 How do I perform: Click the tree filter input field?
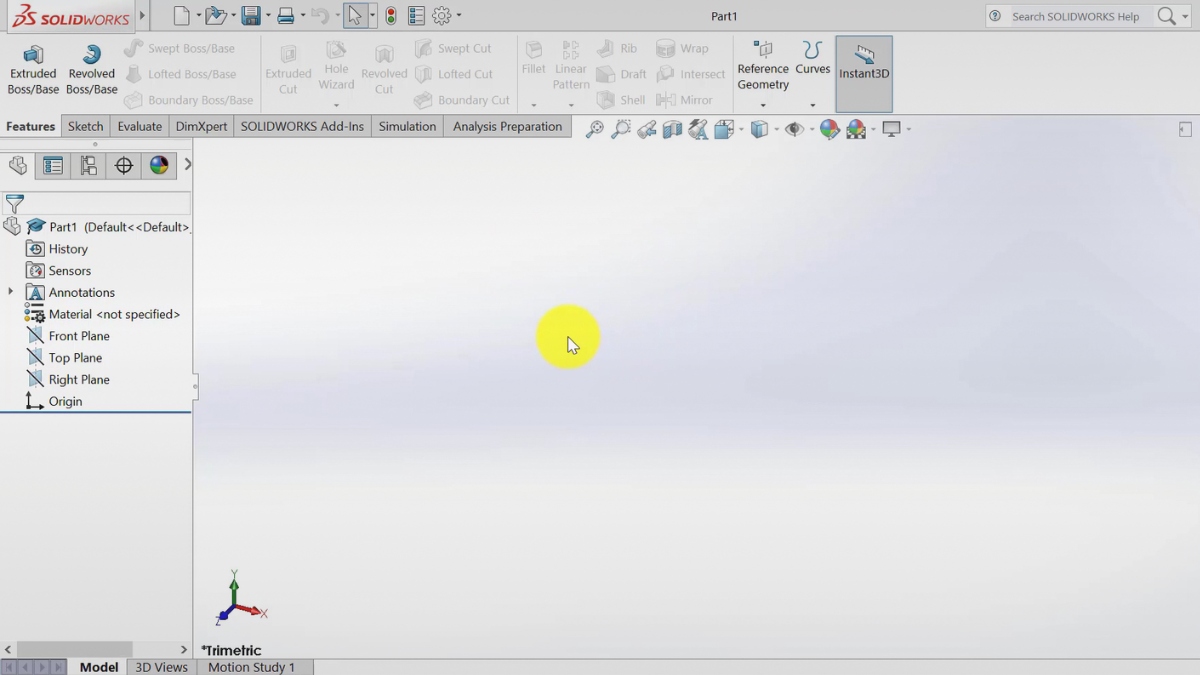click(107, 204)
